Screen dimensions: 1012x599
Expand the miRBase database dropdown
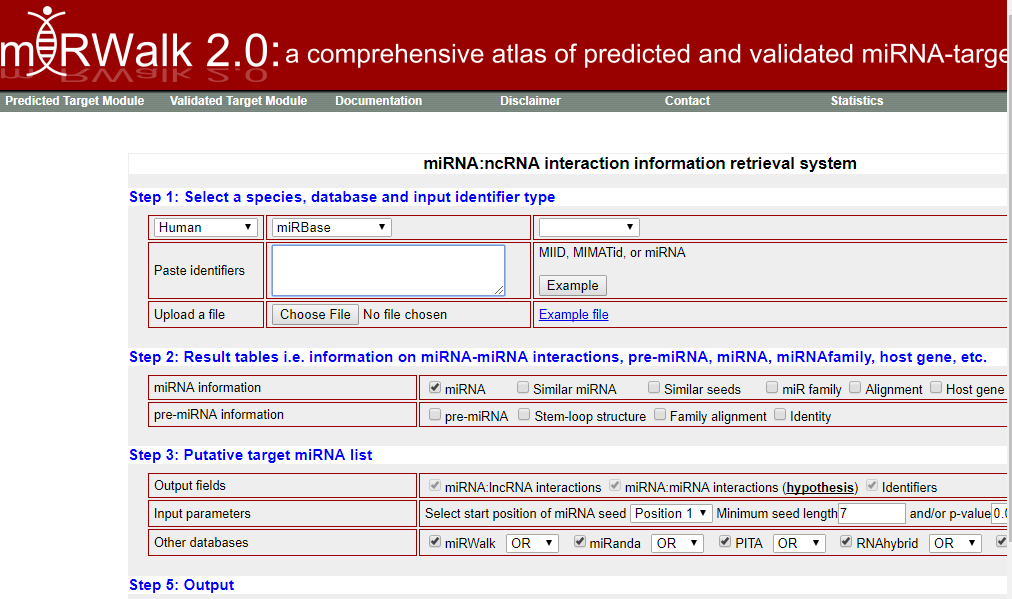click(331, 227)
